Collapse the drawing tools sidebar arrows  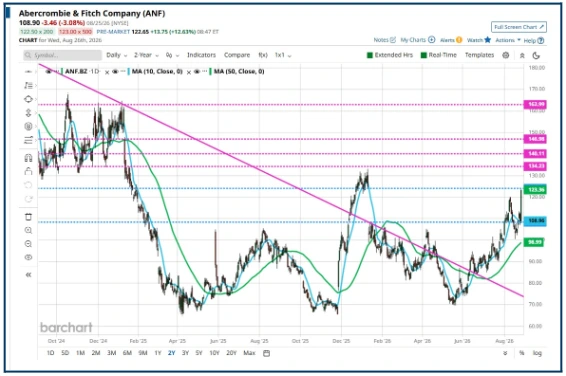pyautogui.click(x=28, y=275)
